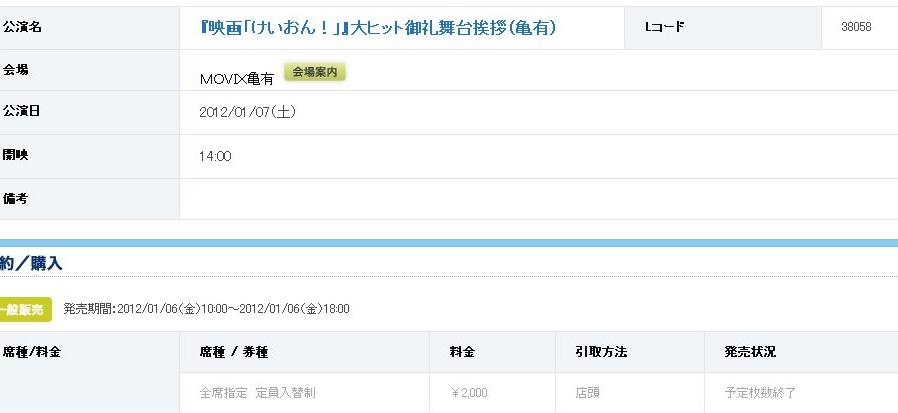Click the 14:00 start time
Viewport: 898px width, 413px height.
click(216, 156)
